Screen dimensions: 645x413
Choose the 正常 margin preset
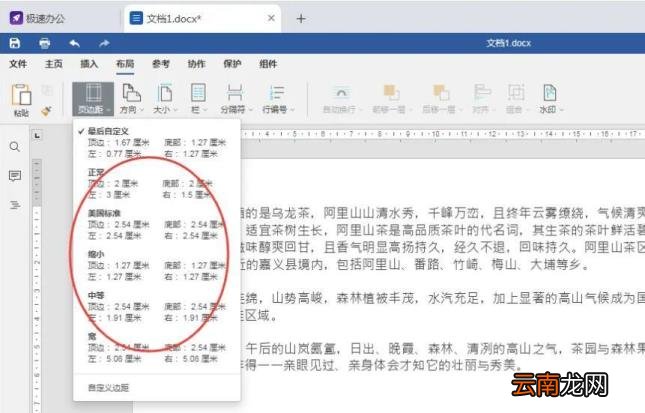[x=157, y=183]
